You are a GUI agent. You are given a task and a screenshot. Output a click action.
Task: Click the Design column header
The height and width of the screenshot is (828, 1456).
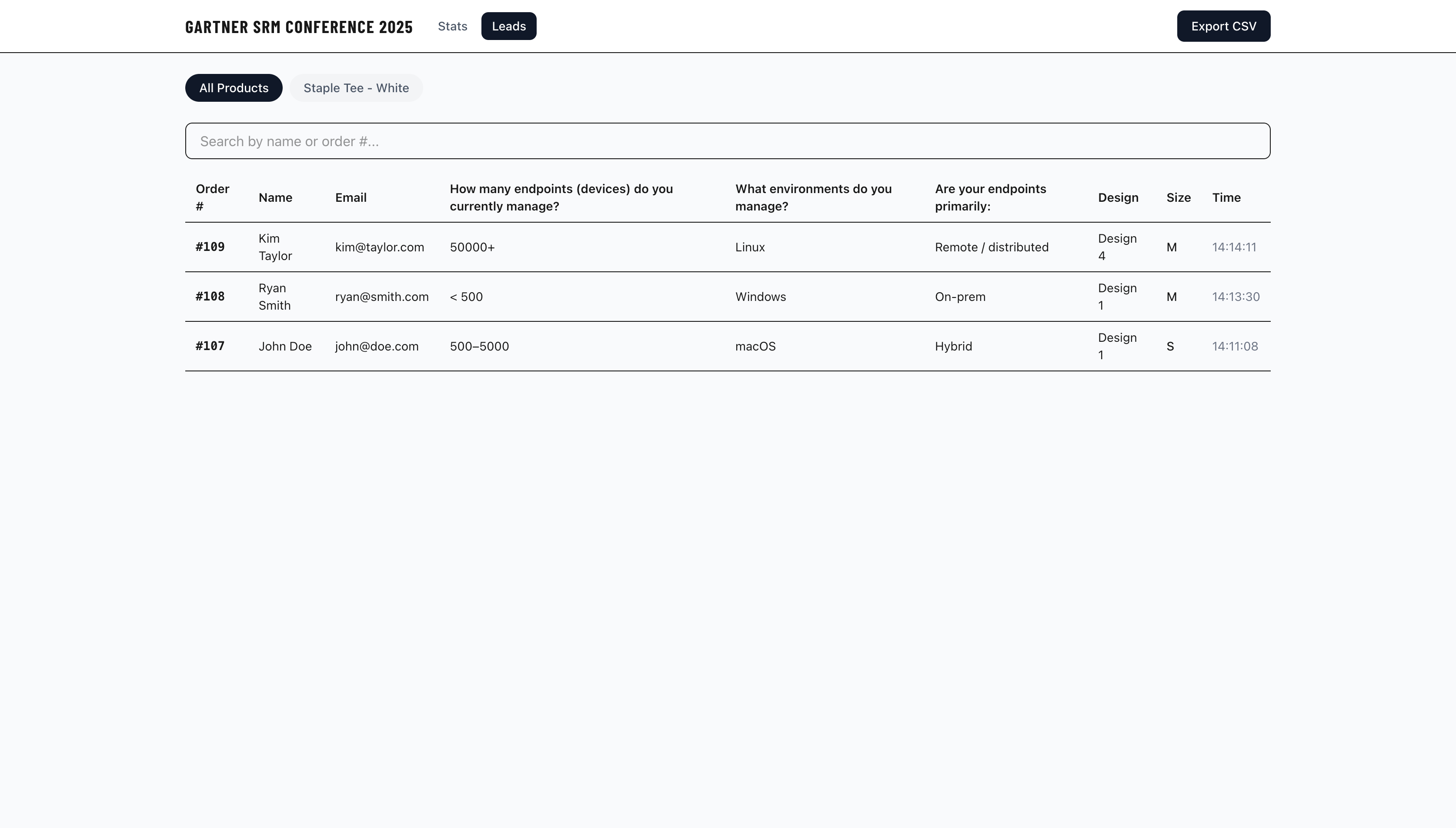pos(1118,197)
